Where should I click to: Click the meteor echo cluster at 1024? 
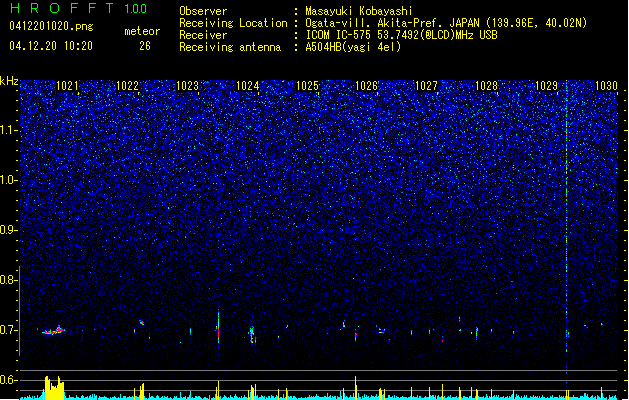[x=252, y=335]
